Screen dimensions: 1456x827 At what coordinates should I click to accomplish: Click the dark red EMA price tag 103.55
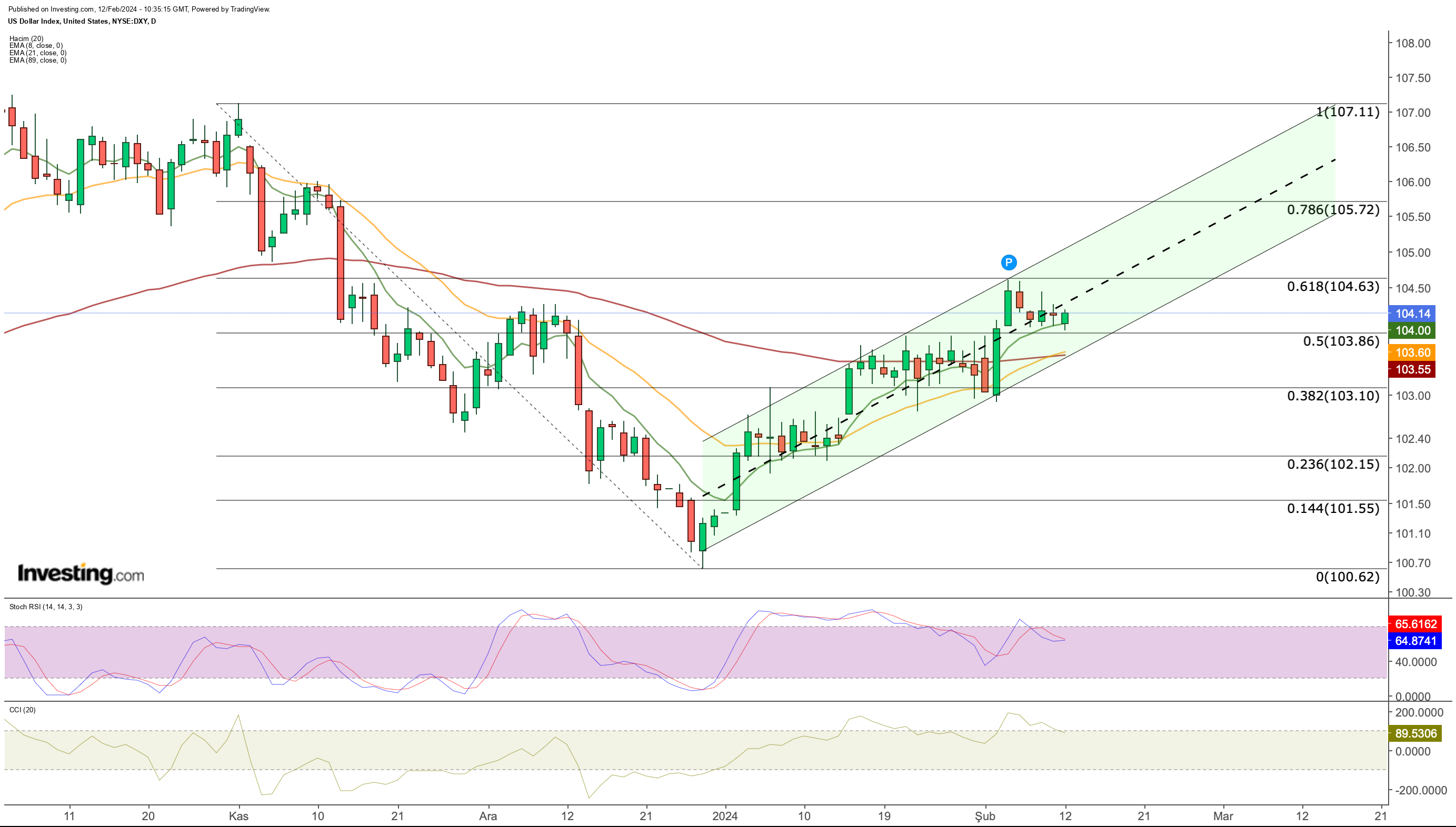pos(1411,370)
